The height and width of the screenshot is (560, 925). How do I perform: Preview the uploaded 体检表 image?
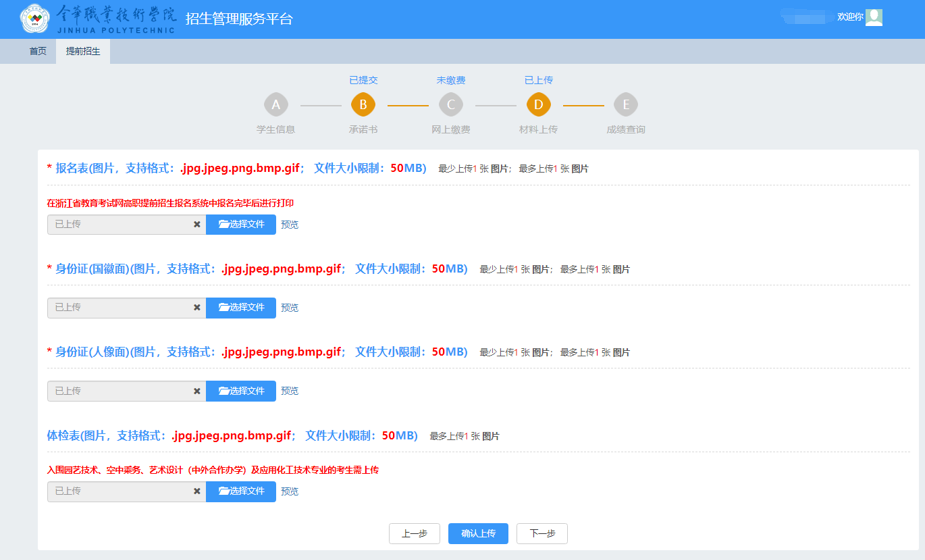(290, 492)
